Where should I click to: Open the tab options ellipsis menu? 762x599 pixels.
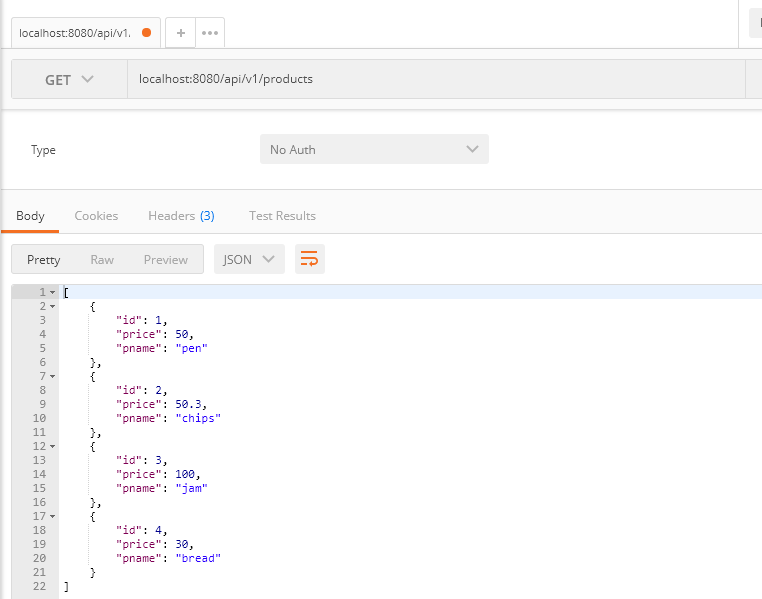pos(210,33)
